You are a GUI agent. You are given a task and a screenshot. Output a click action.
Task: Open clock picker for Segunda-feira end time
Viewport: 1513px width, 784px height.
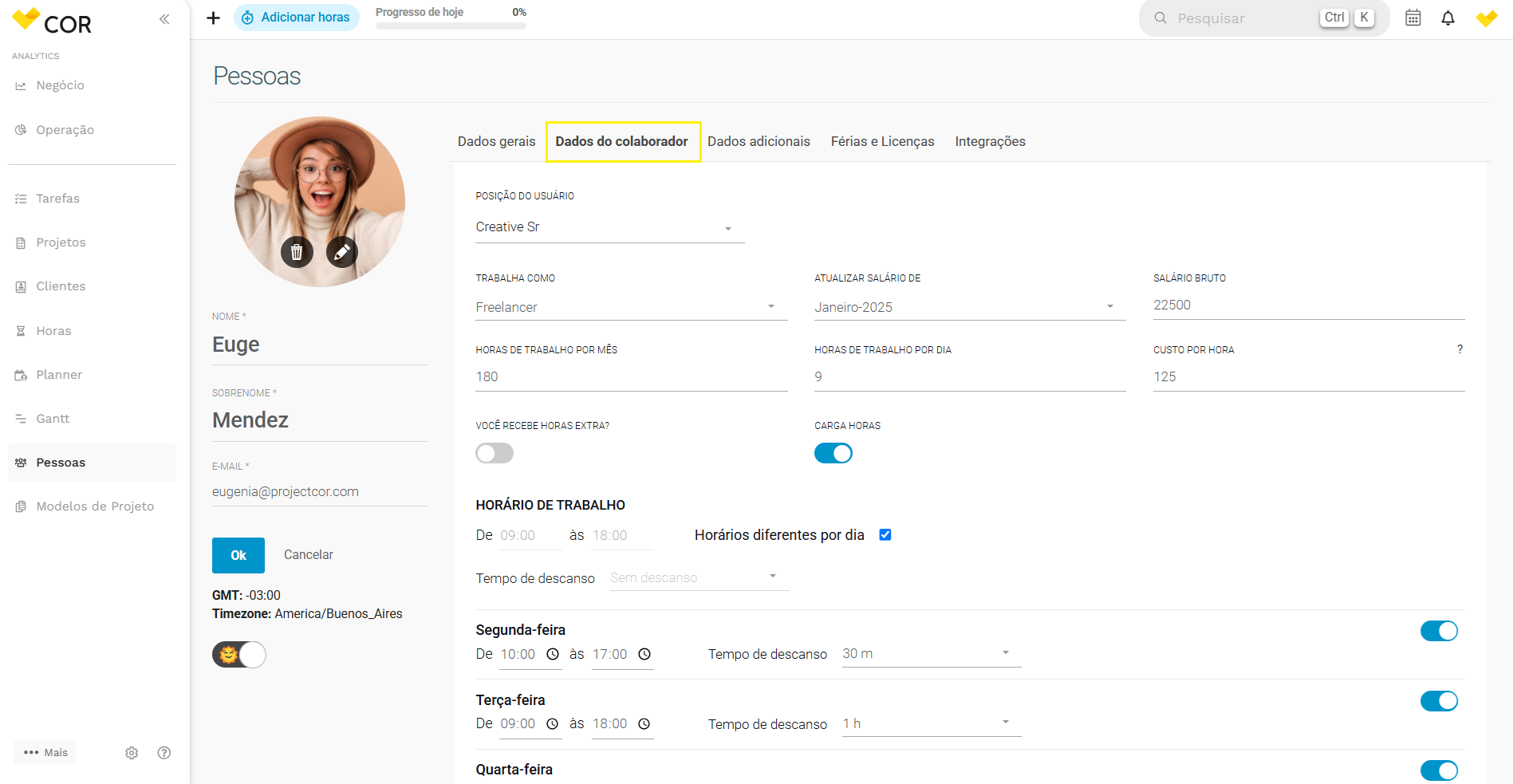644,654
